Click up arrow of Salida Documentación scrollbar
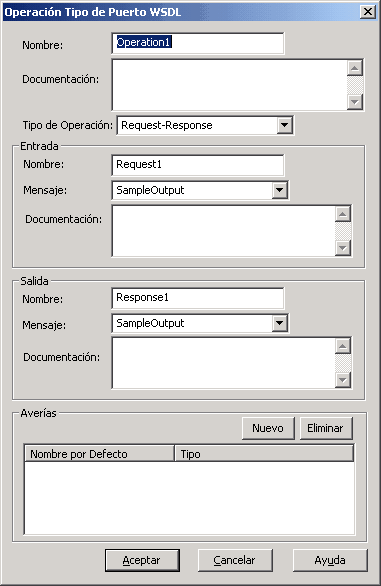 (x=342, y=346)
